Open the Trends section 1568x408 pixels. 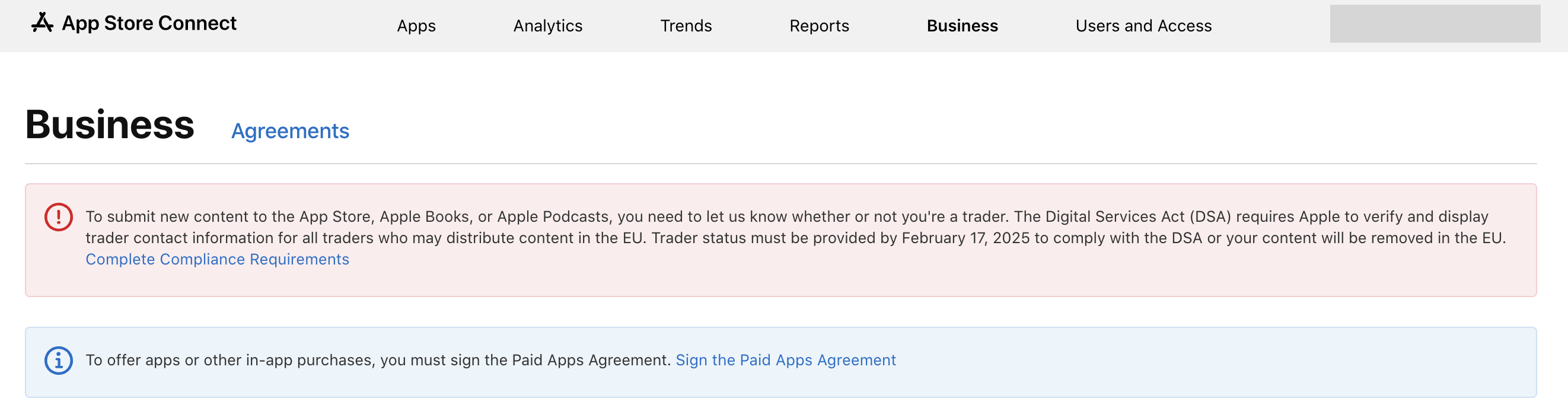pyautogui.click(x=686, y=26)
